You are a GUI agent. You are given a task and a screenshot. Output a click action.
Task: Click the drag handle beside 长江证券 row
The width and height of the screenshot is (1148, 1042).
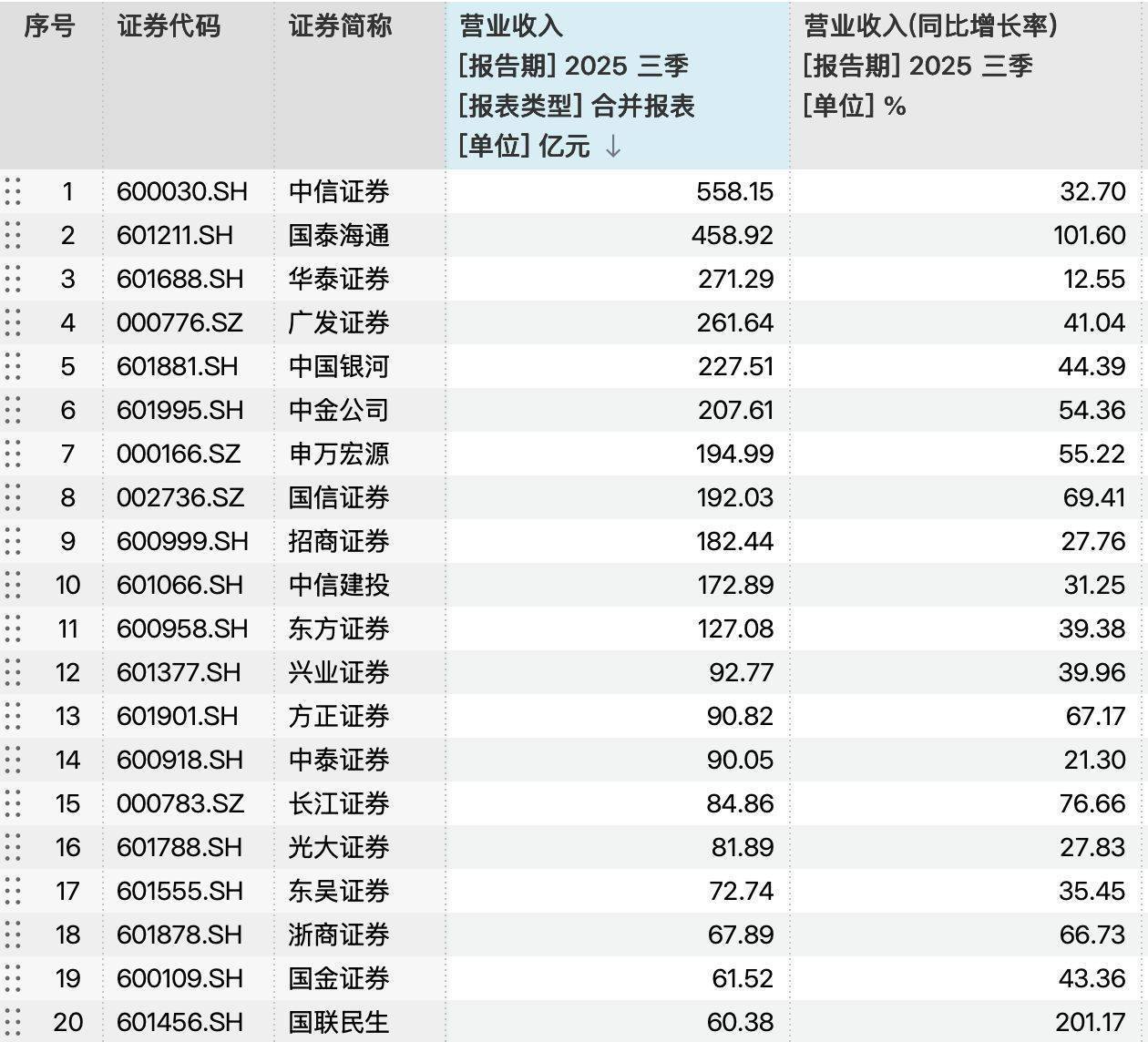coord(14,804)
